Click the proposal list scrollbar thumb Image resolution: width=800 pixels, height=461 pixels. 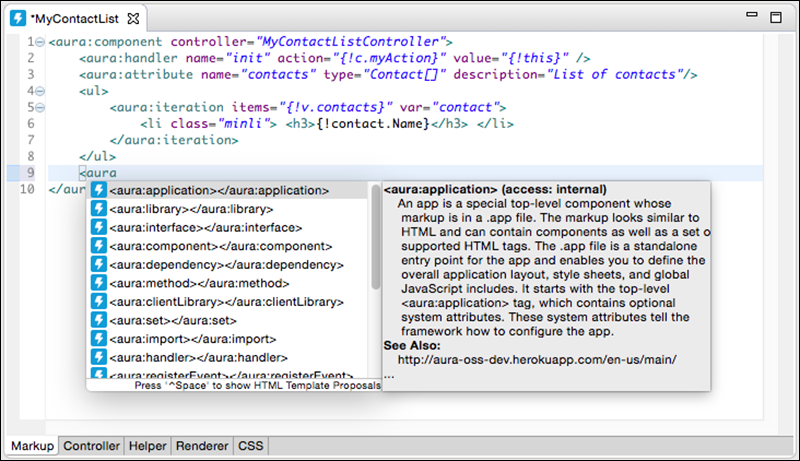[x=376, y=237]
